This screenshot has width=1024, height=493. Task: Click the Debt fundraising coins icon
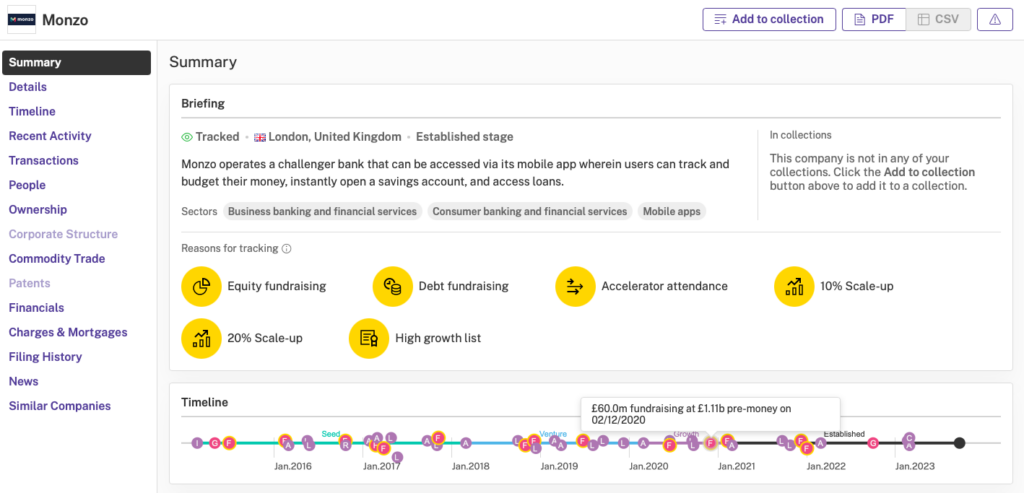tap(392, 286)
